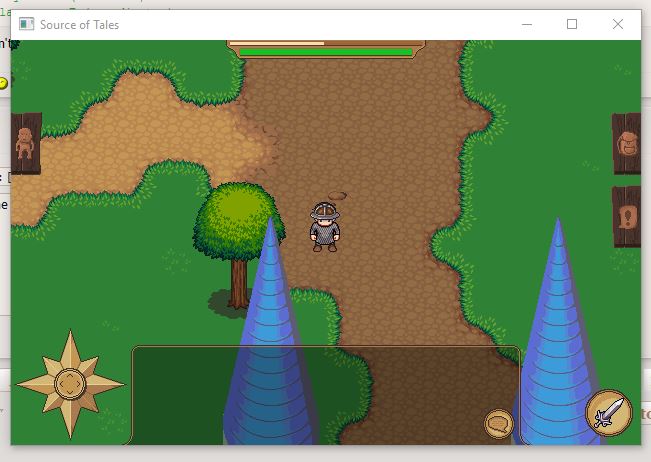Open the backpack inventory icon
Screen dimensions: 651x462
click(627, 143)
